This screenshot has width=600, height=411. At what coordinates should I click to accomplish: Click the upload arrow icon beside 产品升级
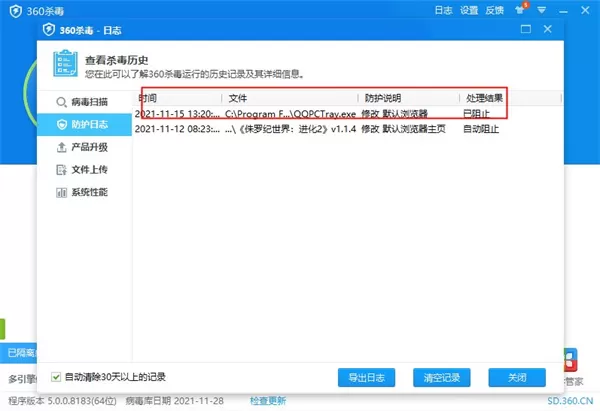[61, 147]
